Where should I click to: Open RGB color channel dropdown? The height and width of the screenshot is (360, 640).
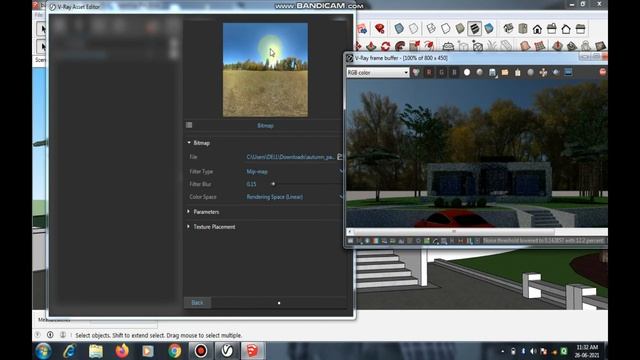coord(378,73)
